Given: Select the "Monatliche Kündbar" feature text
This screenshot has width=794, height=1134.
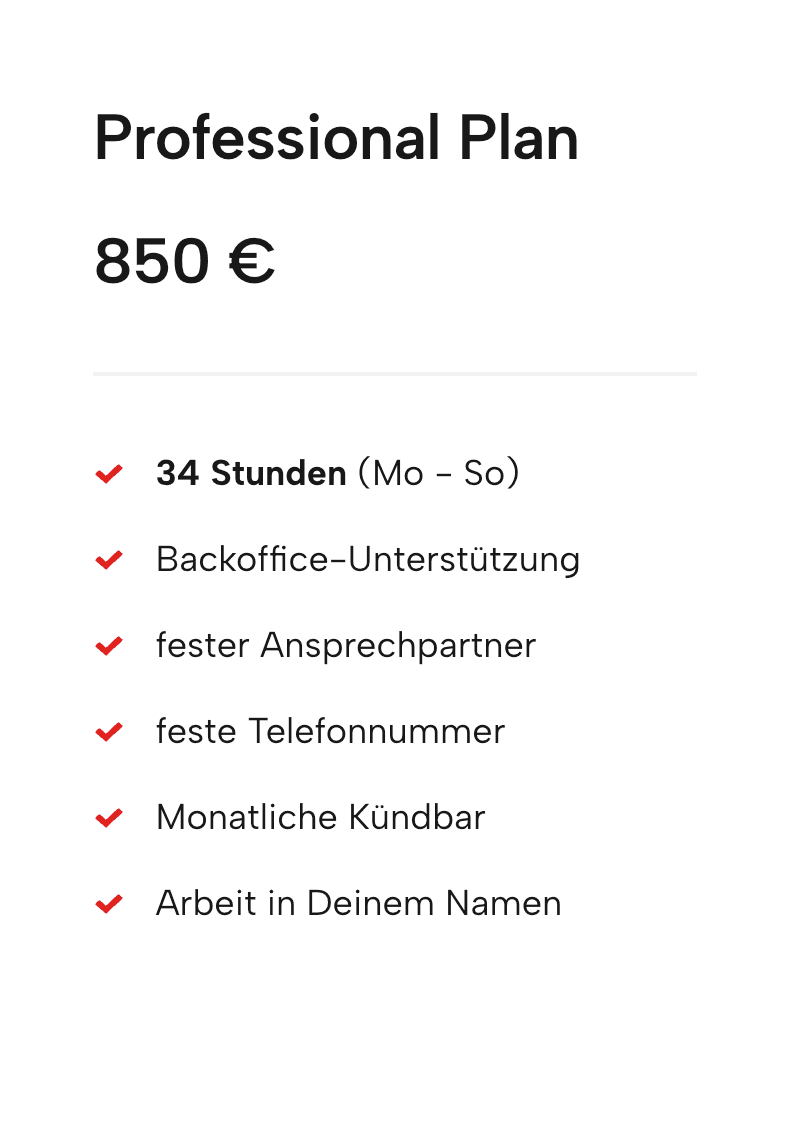Looking at the screenshot, I should 320,818.
